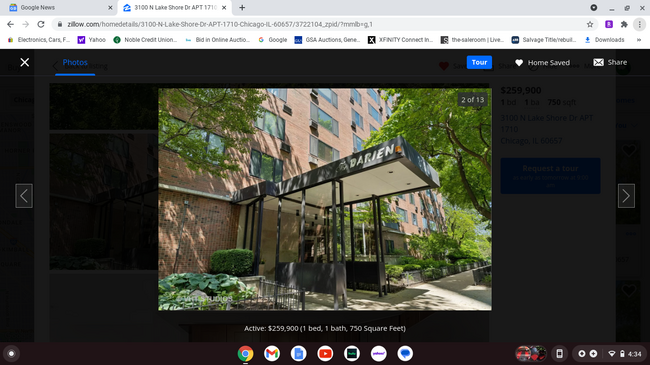The image size is (650, 365).
Task: Open the ChromeOS launcher button
Action: [x=11, y=354]
